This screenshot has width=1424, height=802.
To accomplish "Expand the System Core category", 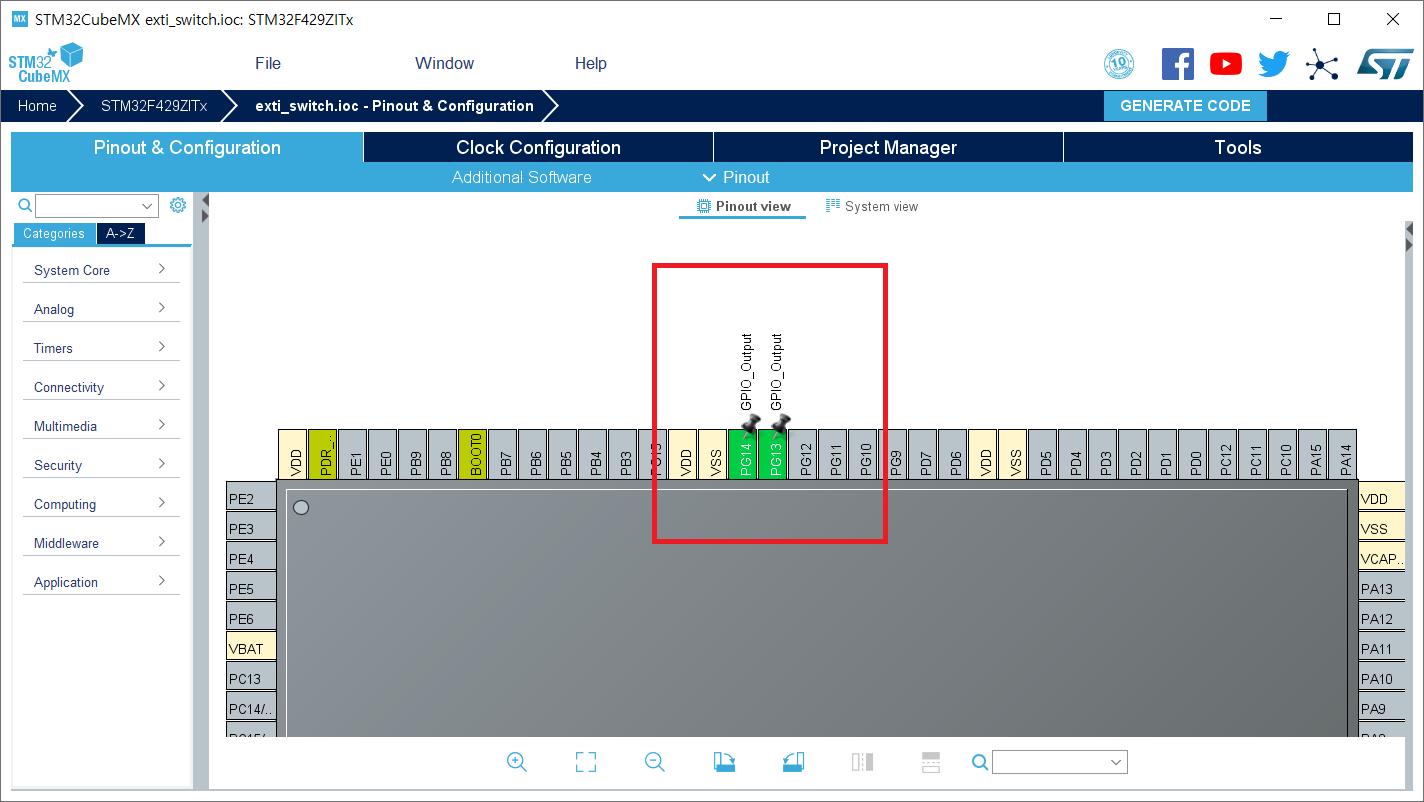I will click(101, 270).
